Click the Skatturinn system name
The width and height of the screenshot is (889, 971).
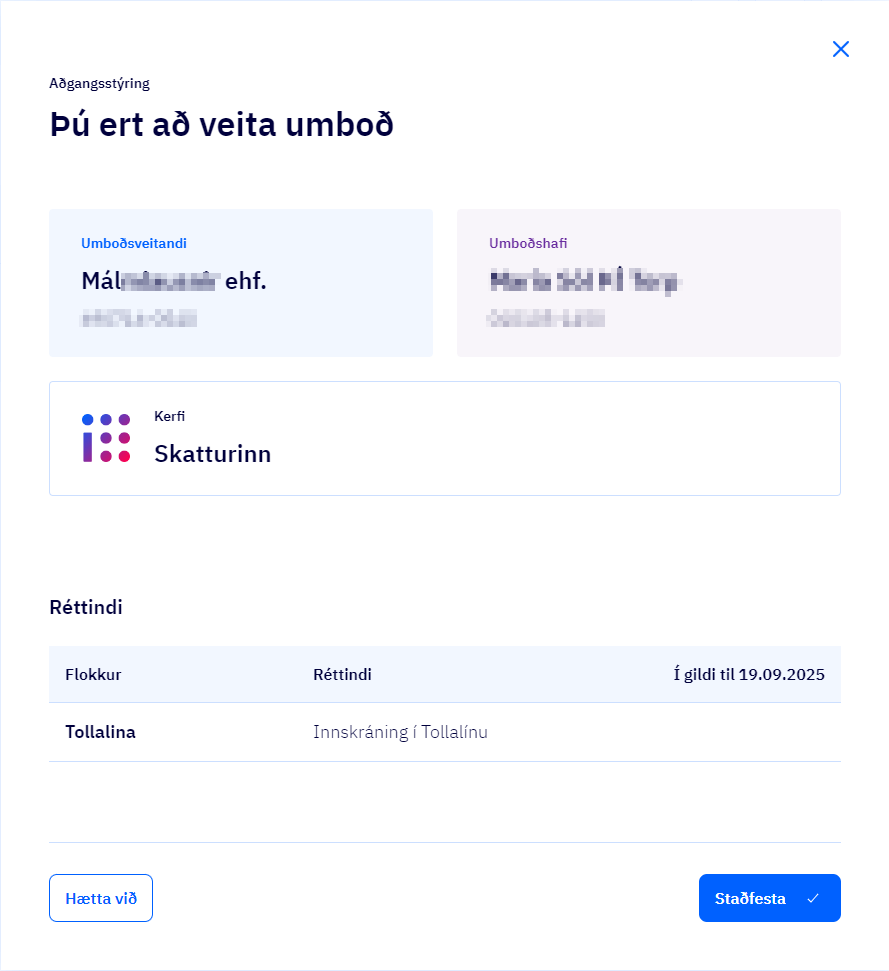pos(212,454)
